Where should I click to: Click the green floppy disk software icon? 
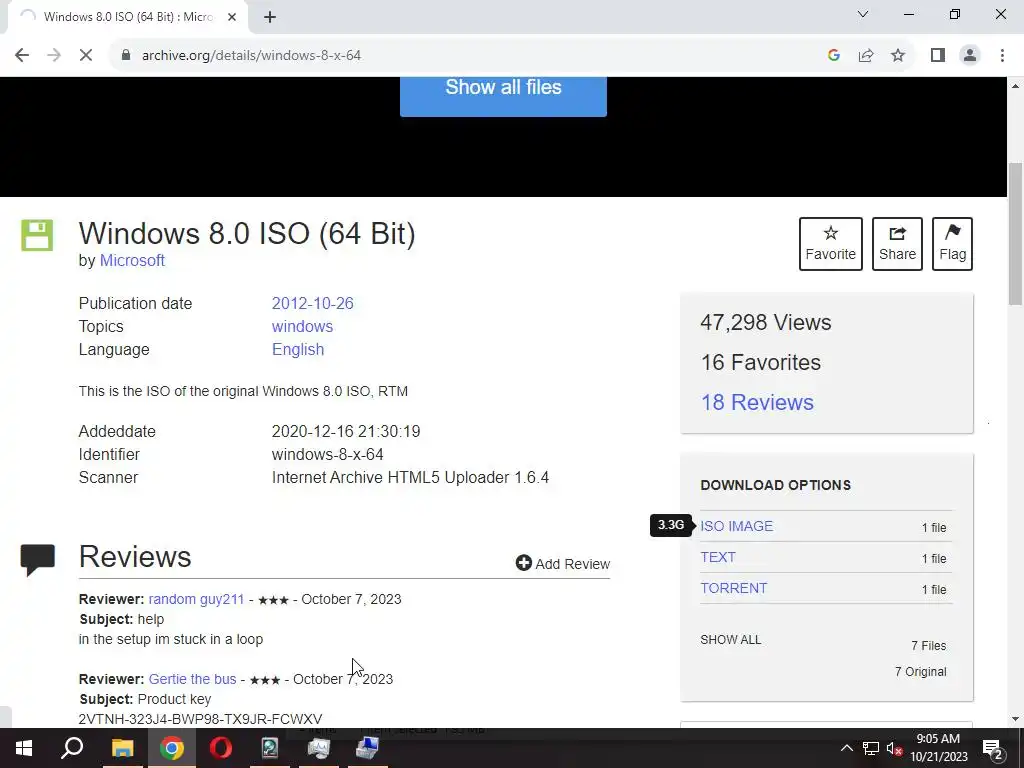pyautogui.click(x=37, y=235)
